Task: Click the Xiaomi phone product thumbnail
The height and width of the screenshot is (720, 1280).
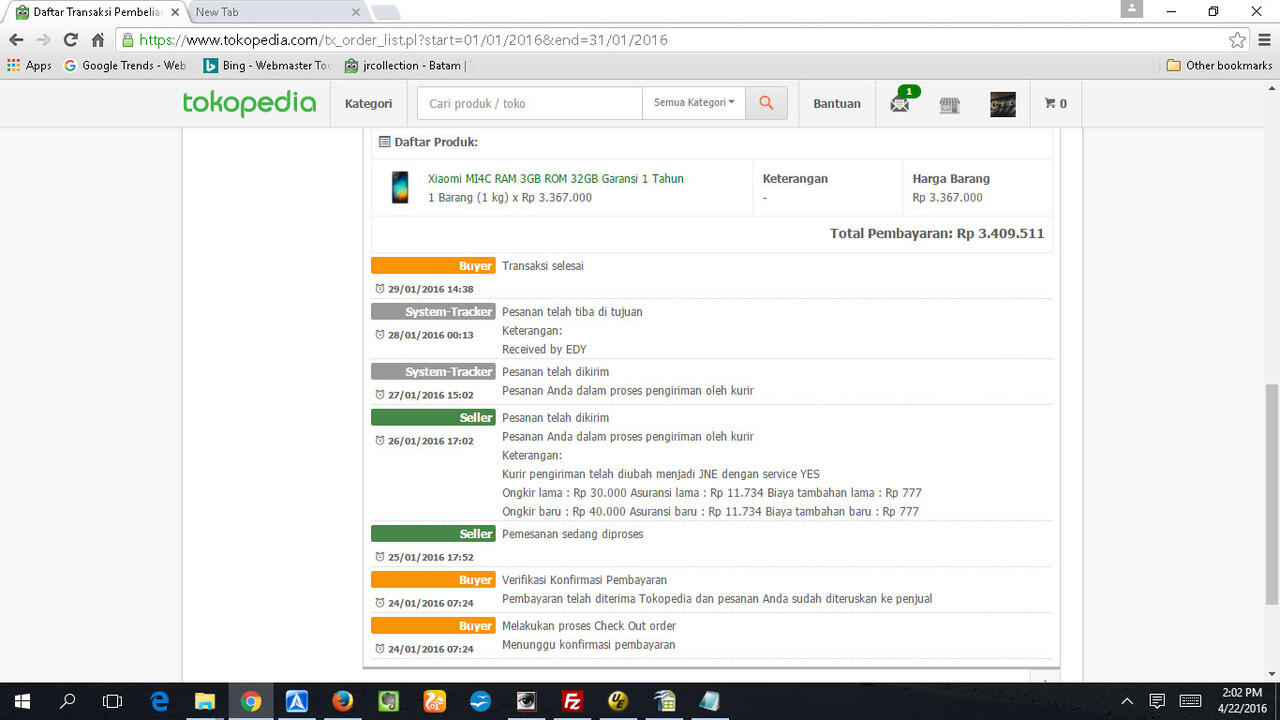Action: pyautogui.click(x=400, y=188)
